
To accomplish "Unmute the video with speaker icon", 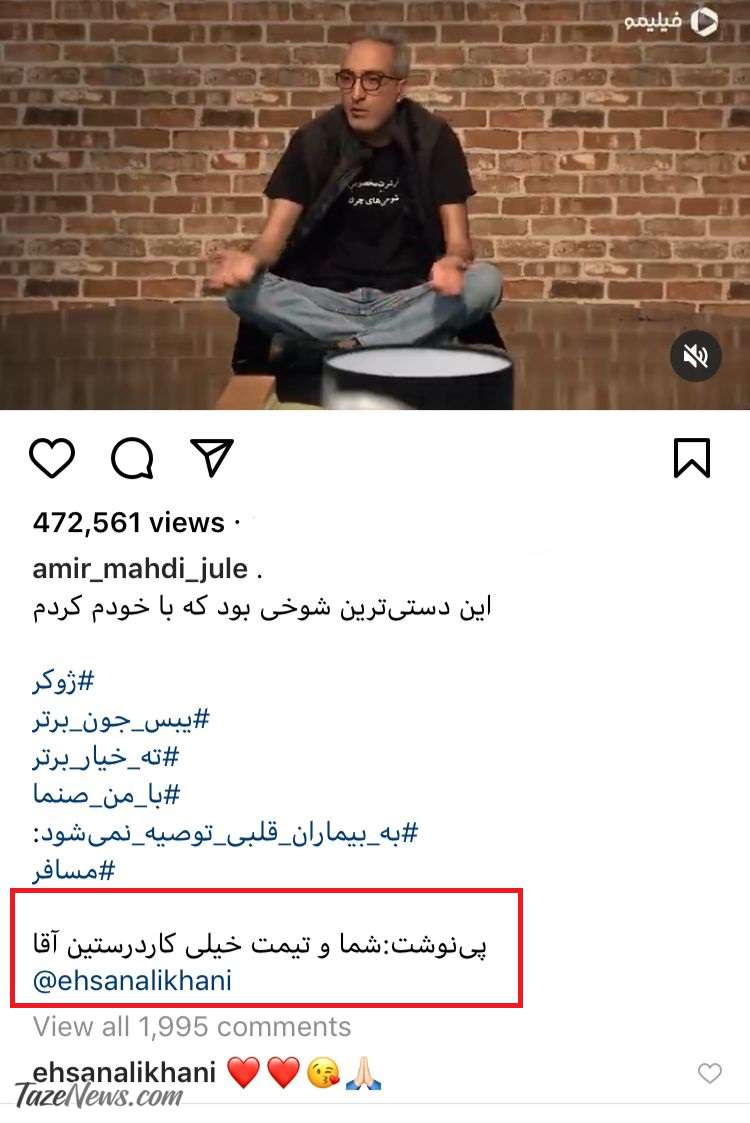I will tap(696, 356).
